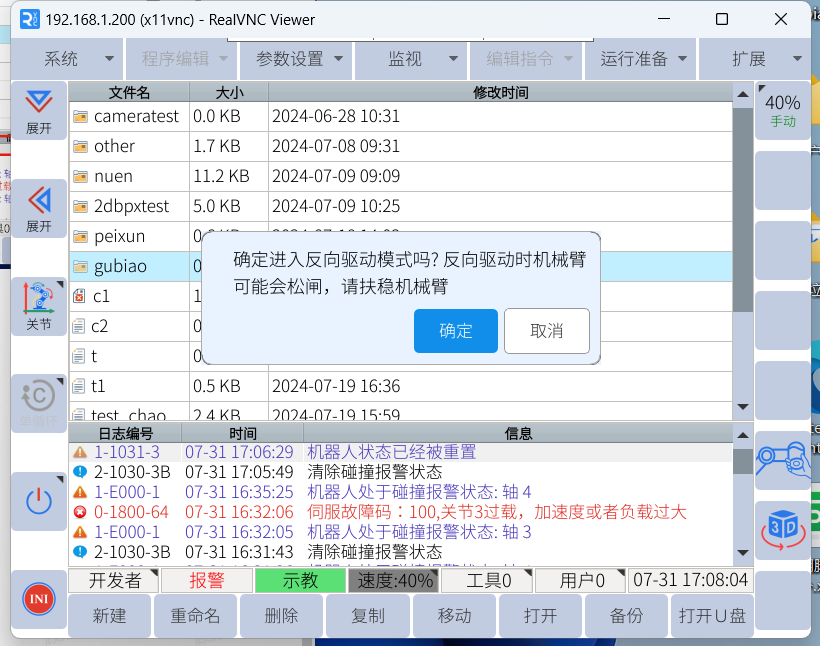Expand the 参数设置 dropdown menu
Image resolution: width=820 pixels, height=646 pixels.
299,59
